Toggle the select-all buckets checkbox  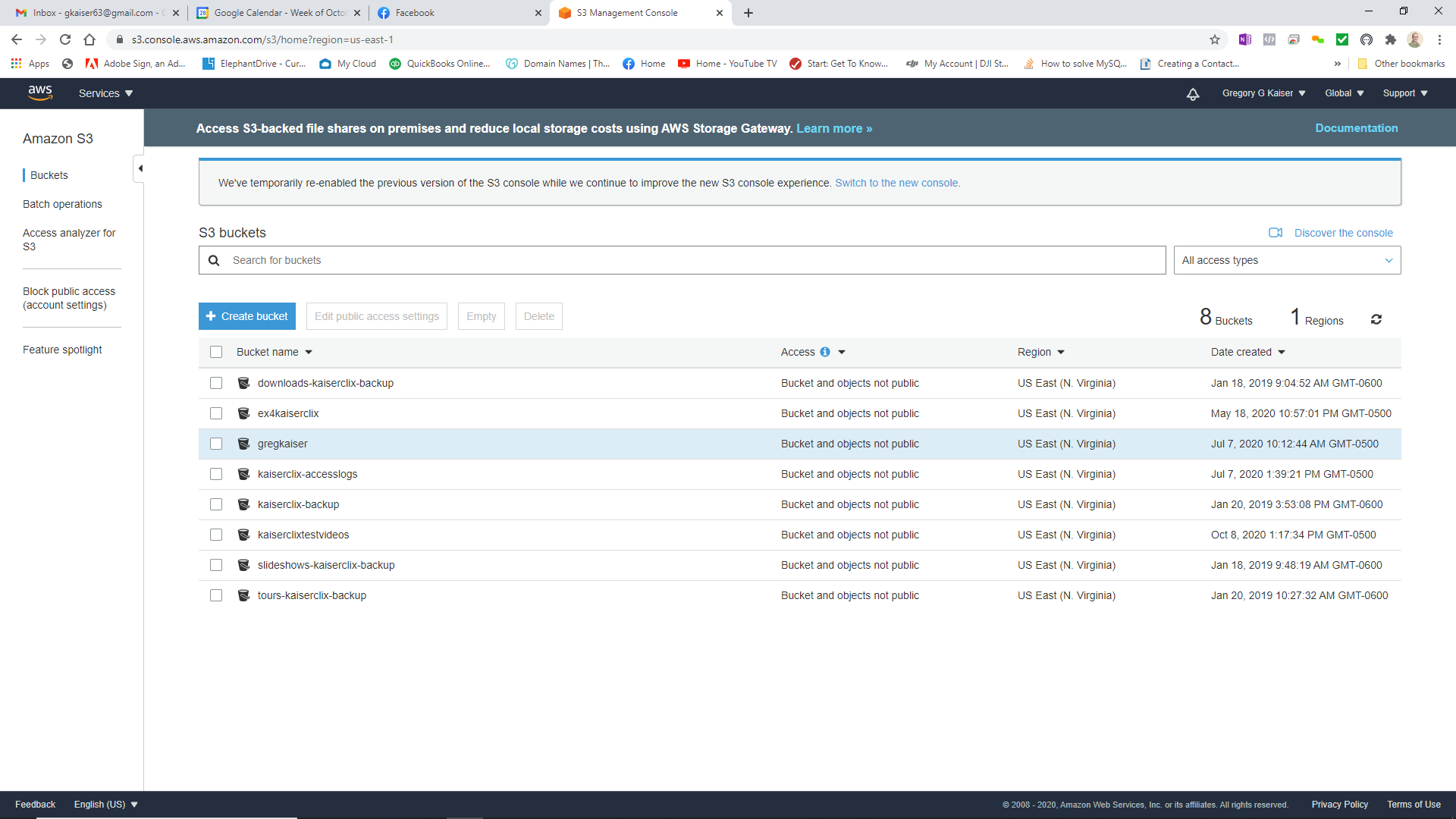coord(216,352)
